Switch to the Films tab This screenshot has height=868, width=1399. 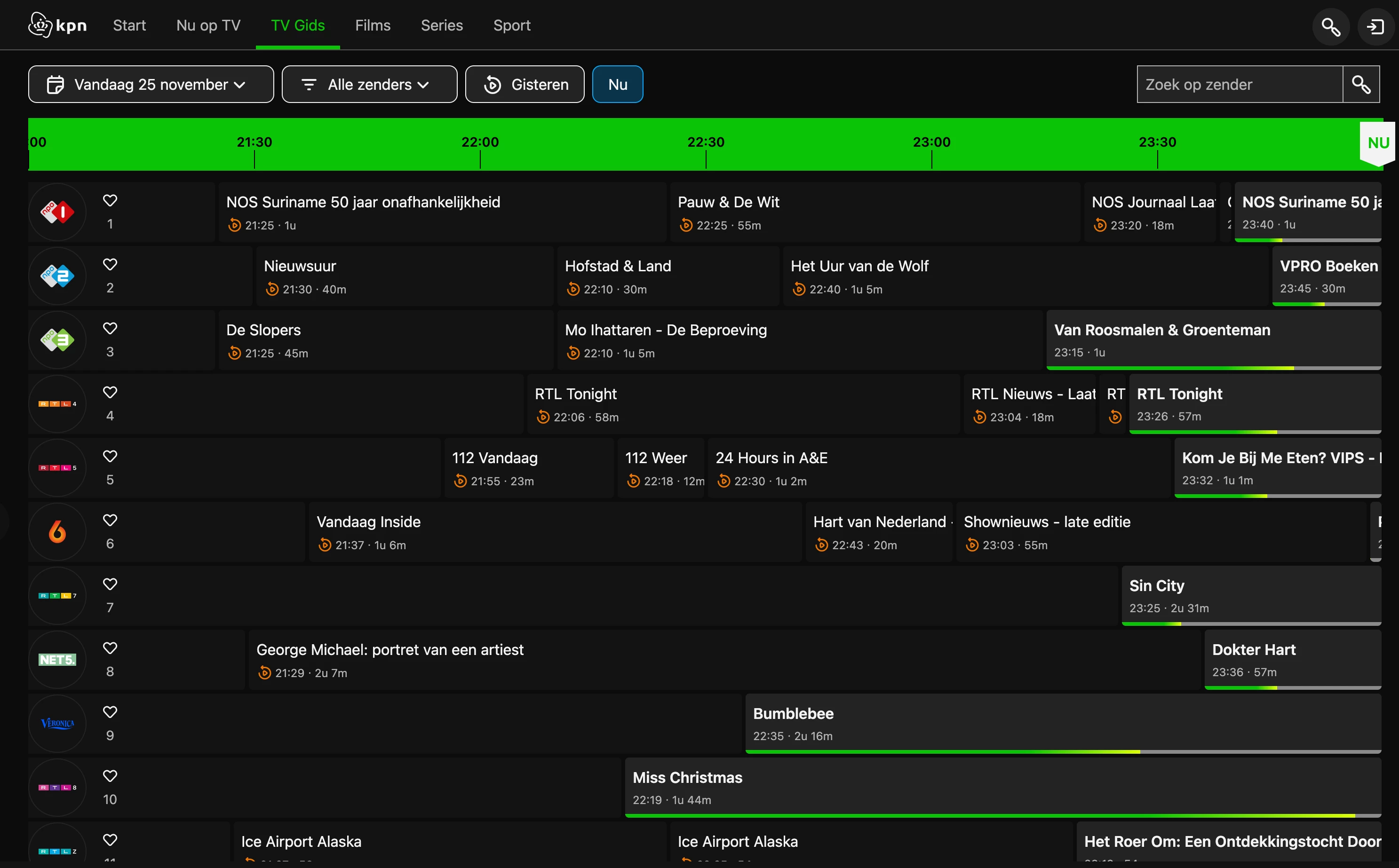[x=372, y=25]
